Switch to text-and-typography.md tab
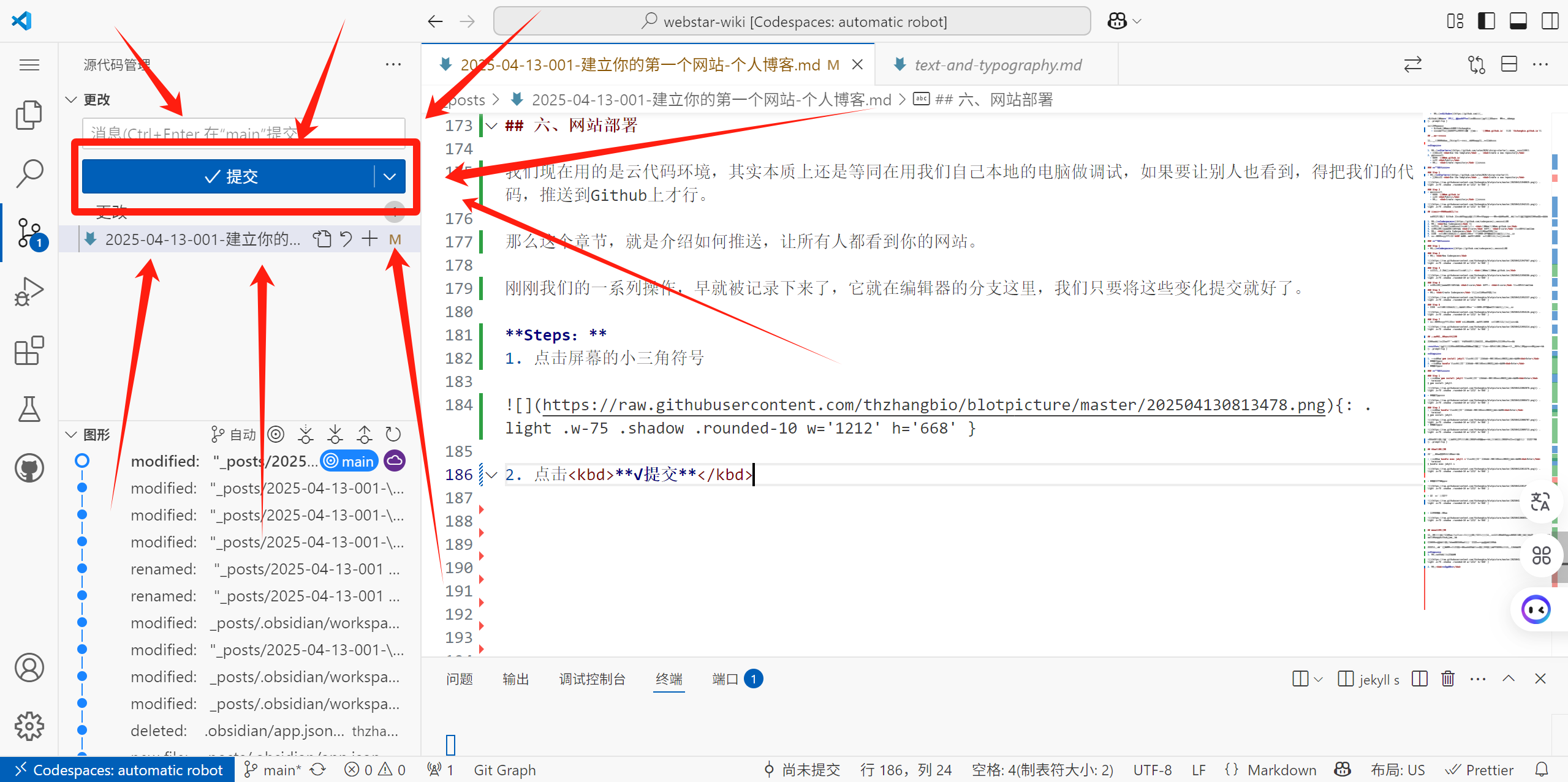 coord(997,65)
